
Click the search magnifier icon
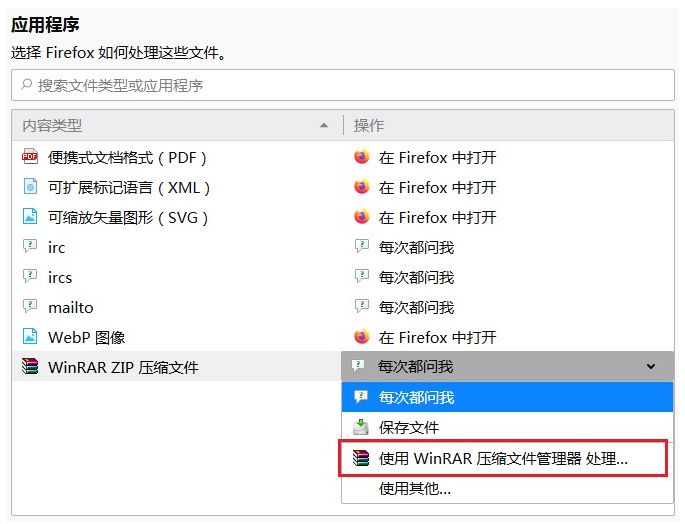pos(26,86)
